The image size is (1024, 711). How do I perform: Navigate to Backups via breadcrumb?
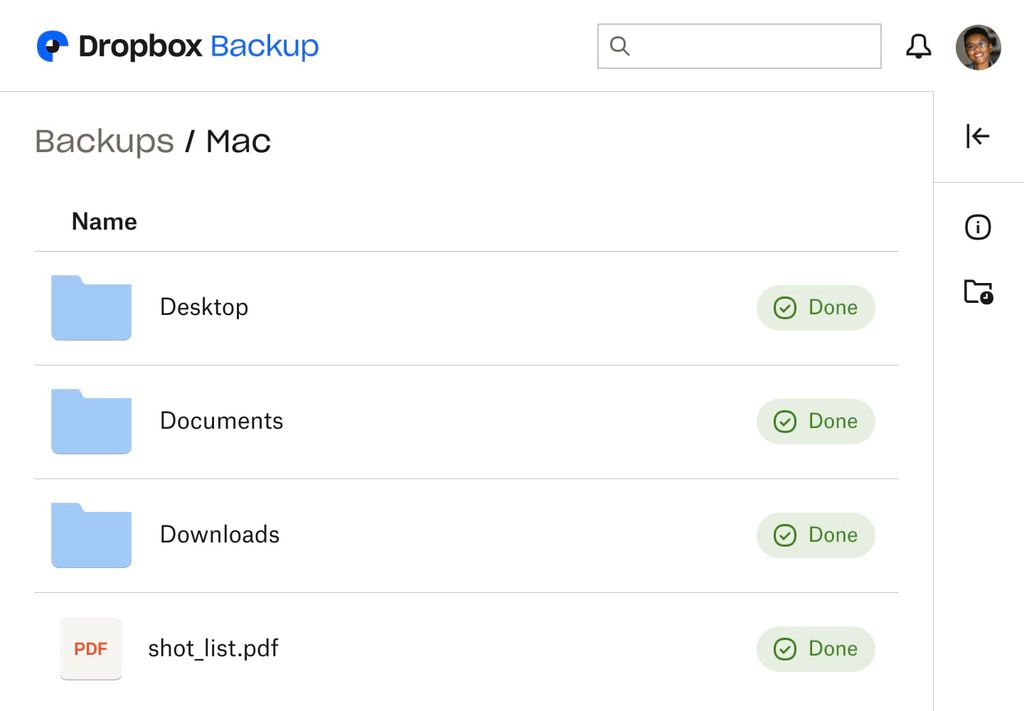point(103,141)
